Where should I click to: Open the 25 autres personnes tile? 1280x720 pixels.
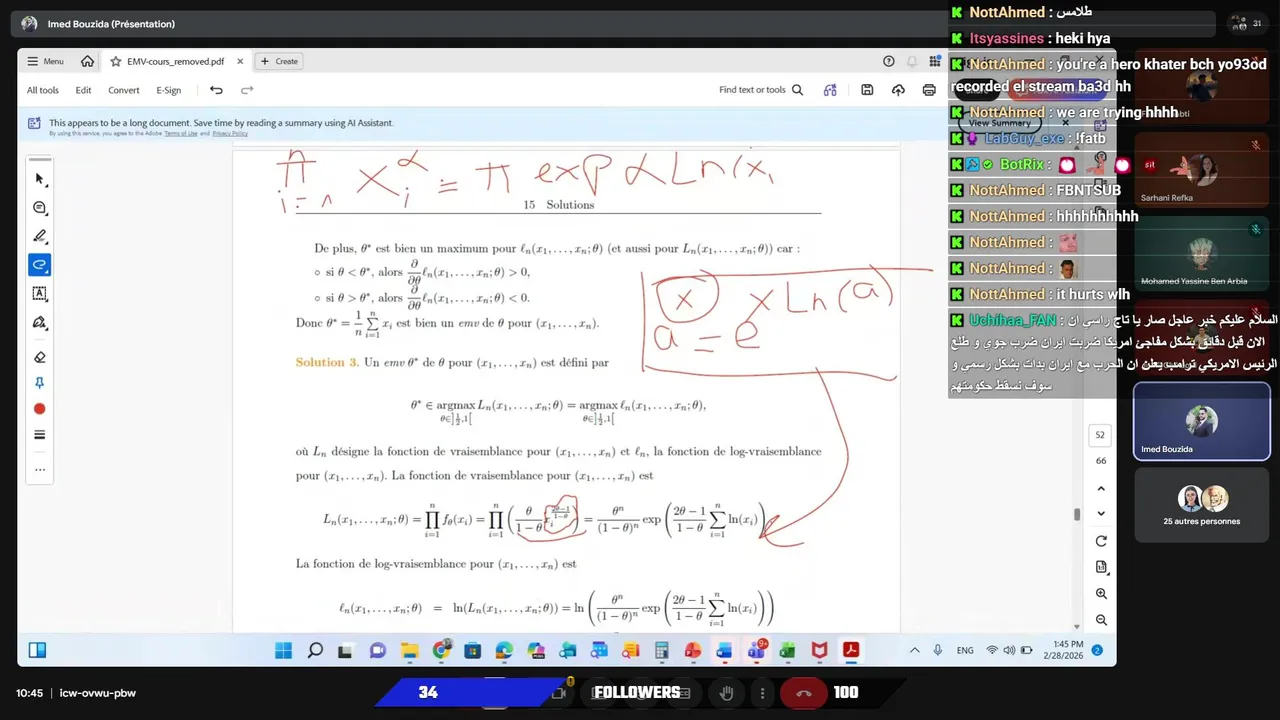(x=1201, y=505)
